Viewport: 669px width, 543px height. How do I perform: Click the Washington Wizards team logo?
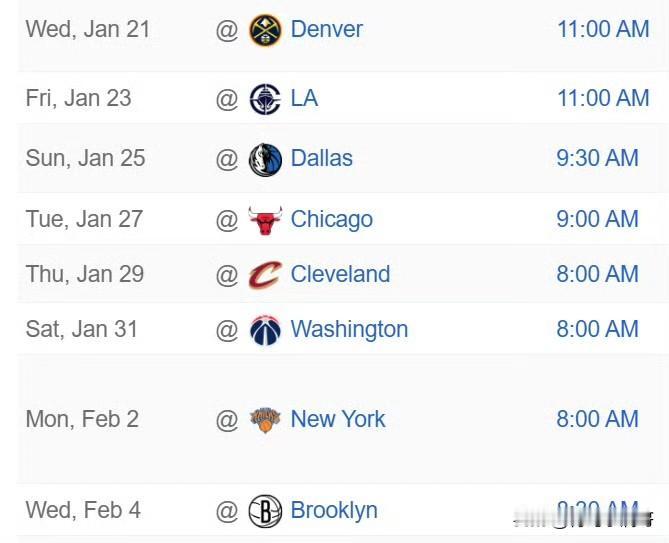point(265,330)
